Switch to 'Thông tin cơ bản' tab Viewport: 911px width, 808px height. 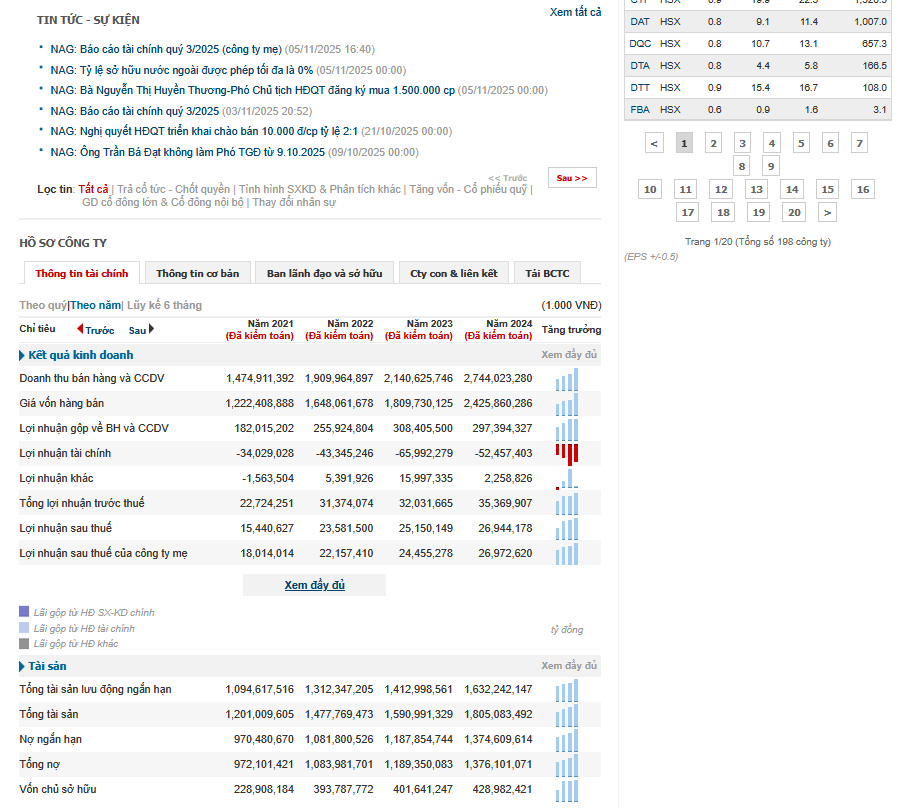[198, 273]
